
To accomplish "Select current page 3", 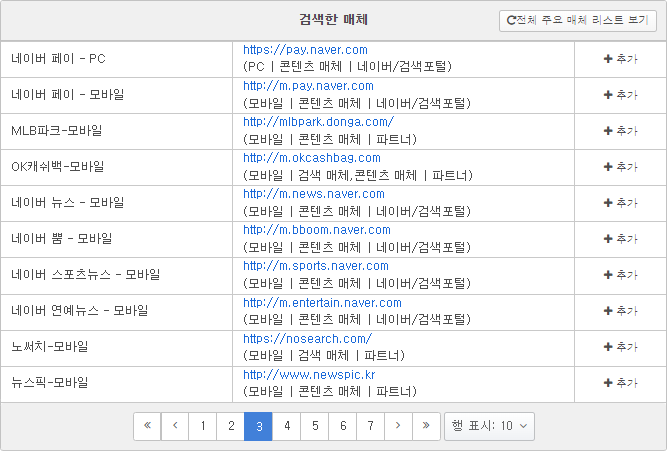I will 259,426.
